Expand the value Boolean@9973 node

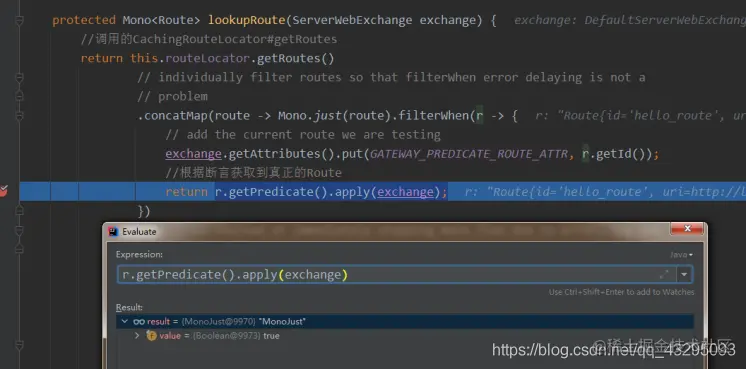tap(137, 336)
